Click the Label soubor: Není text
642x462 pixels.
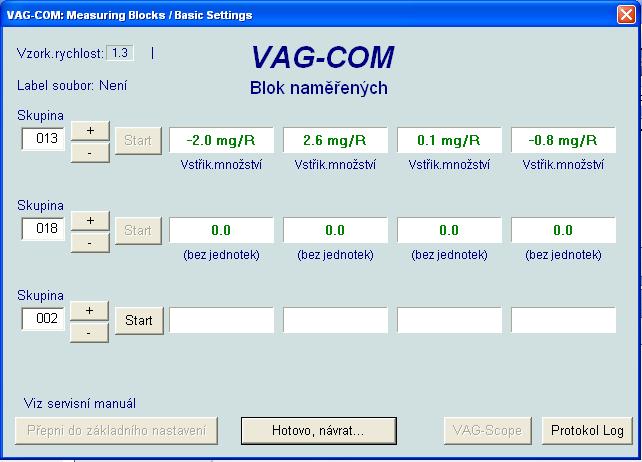pyautogui.click(x=72, y=86)
